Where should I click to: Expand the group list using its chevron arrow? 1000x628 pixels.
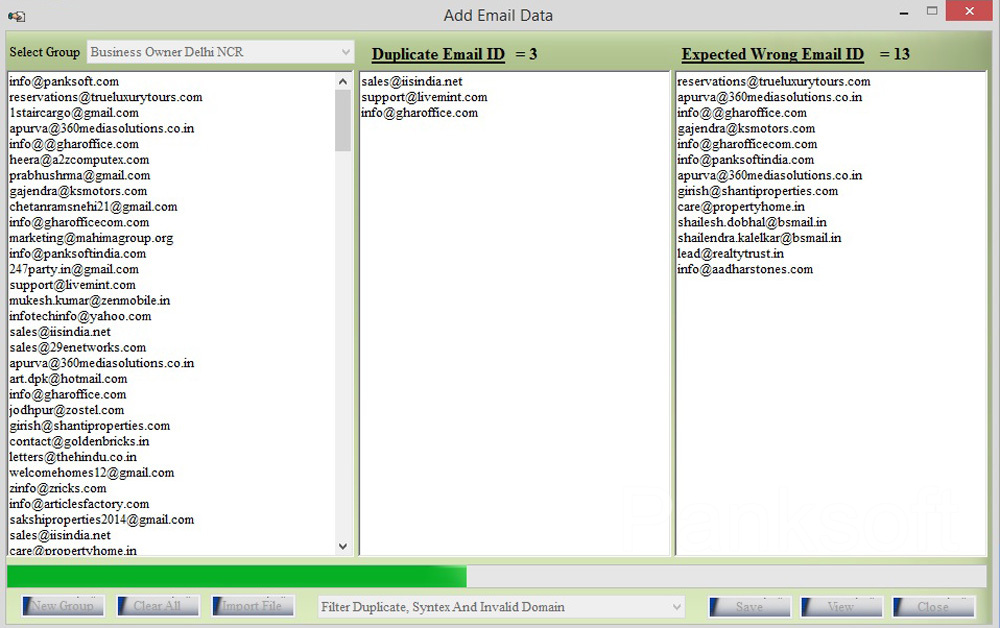tap(347, 52)
